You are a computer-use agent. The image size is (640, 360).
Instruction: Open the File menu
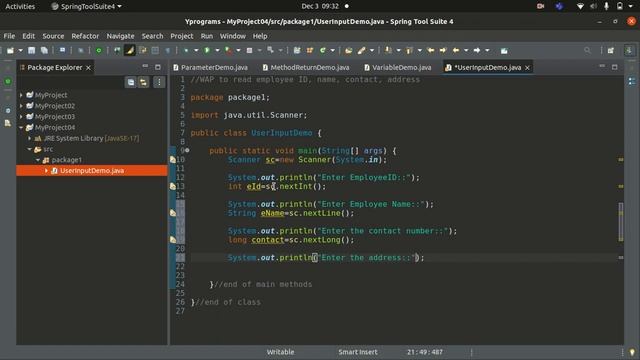[x=9, y=36]
